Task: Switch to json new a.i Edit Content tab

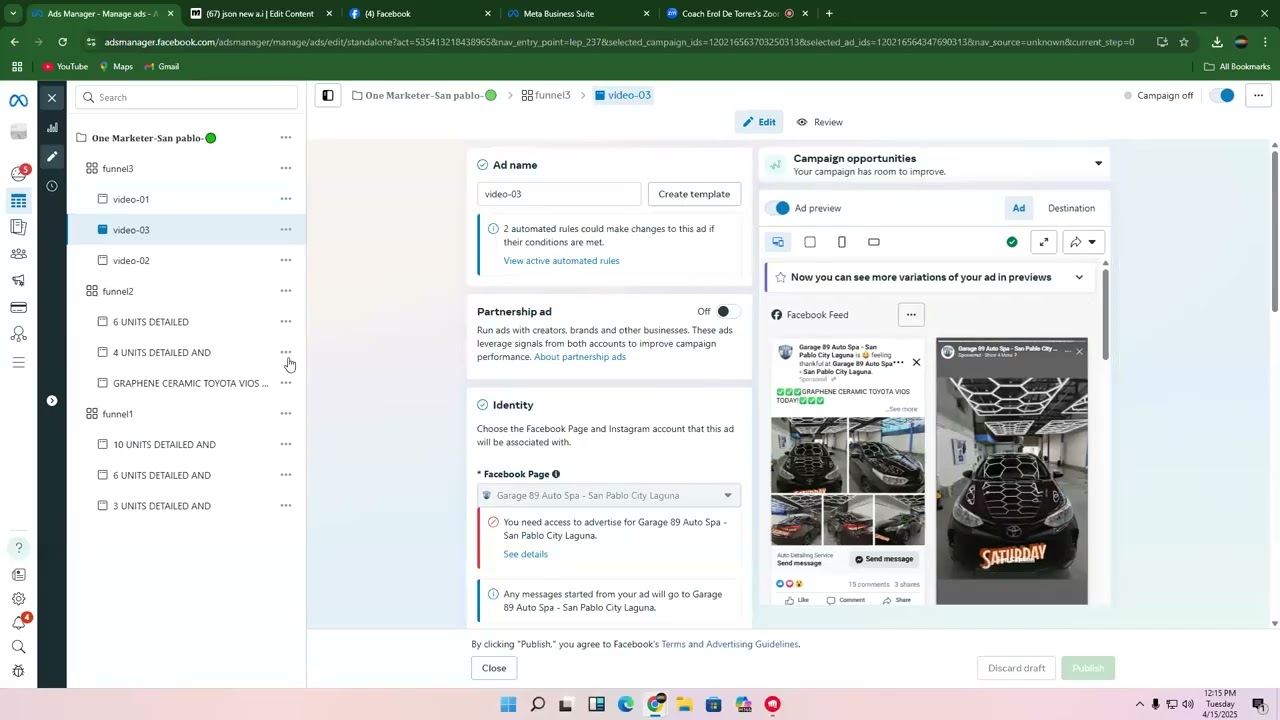Action: (x=259, y=14)
